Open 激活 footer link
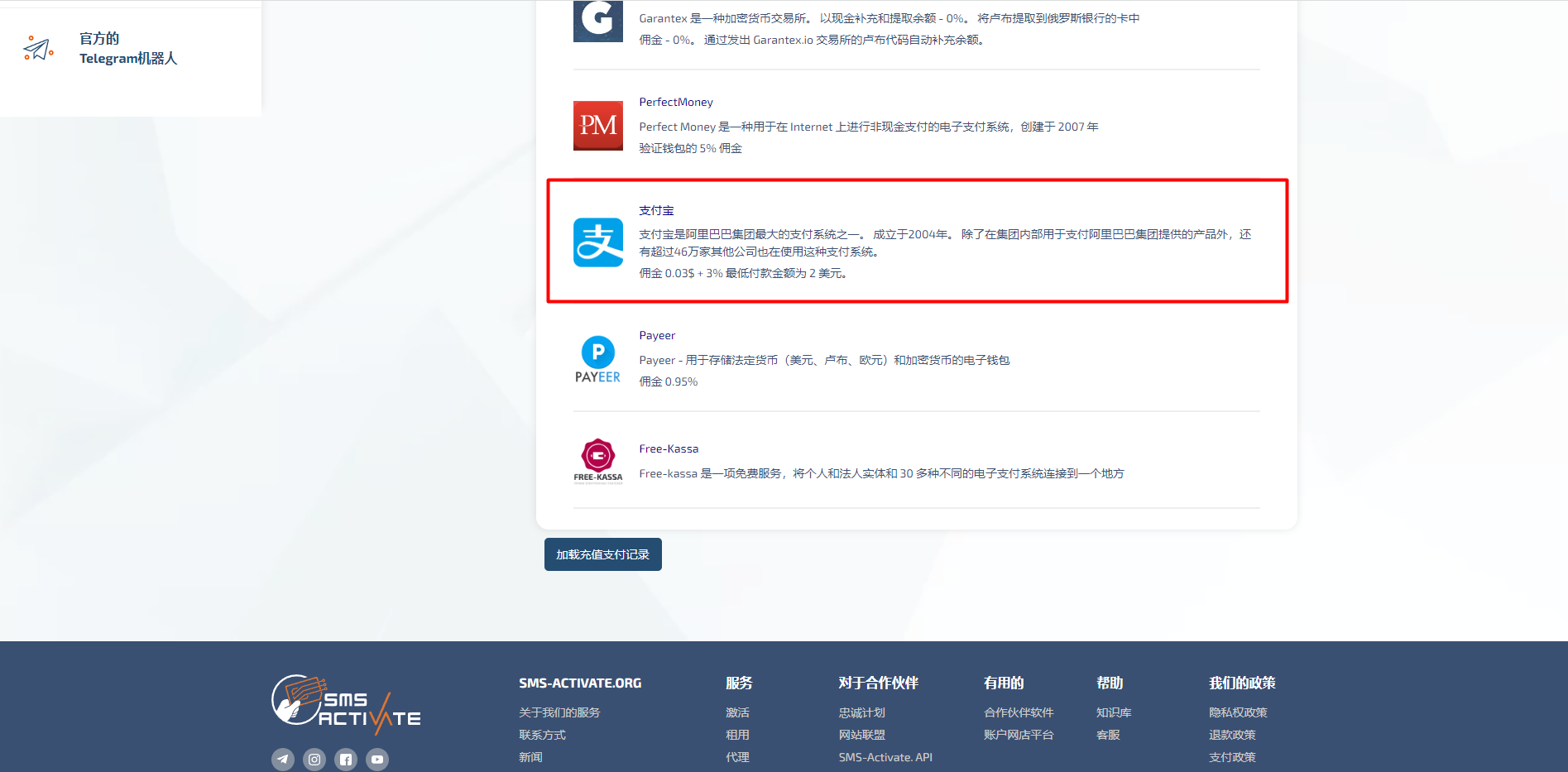This screenshot has height=772, width=1568. point(737,712)
